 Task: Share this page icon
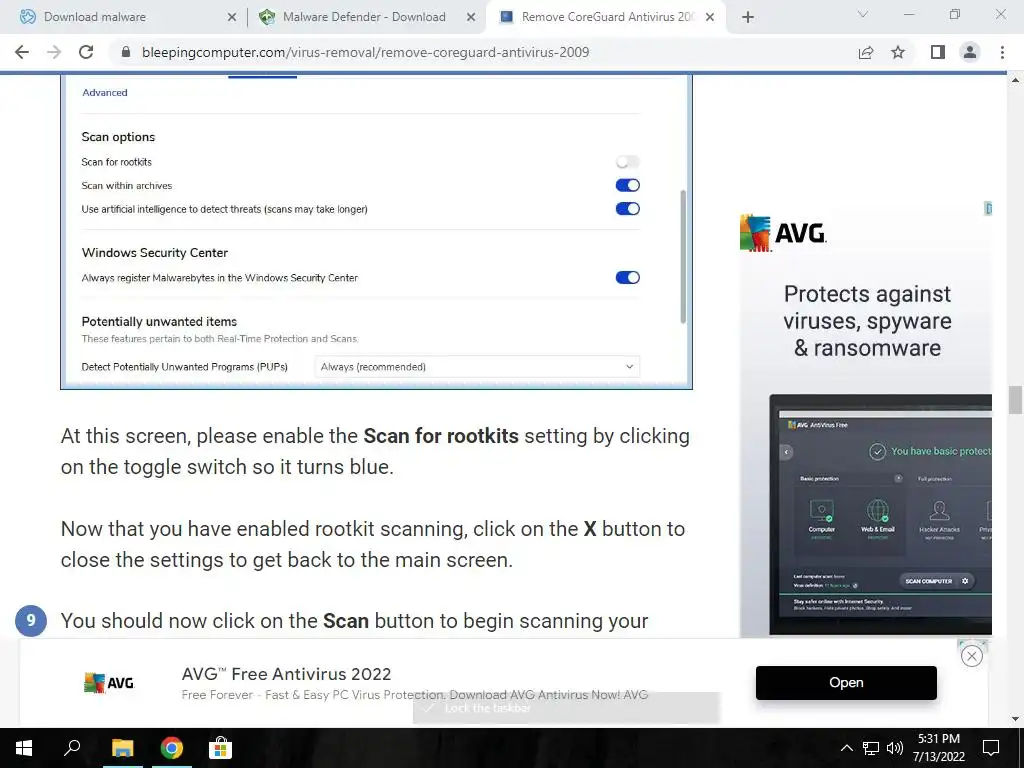point(866,52)
